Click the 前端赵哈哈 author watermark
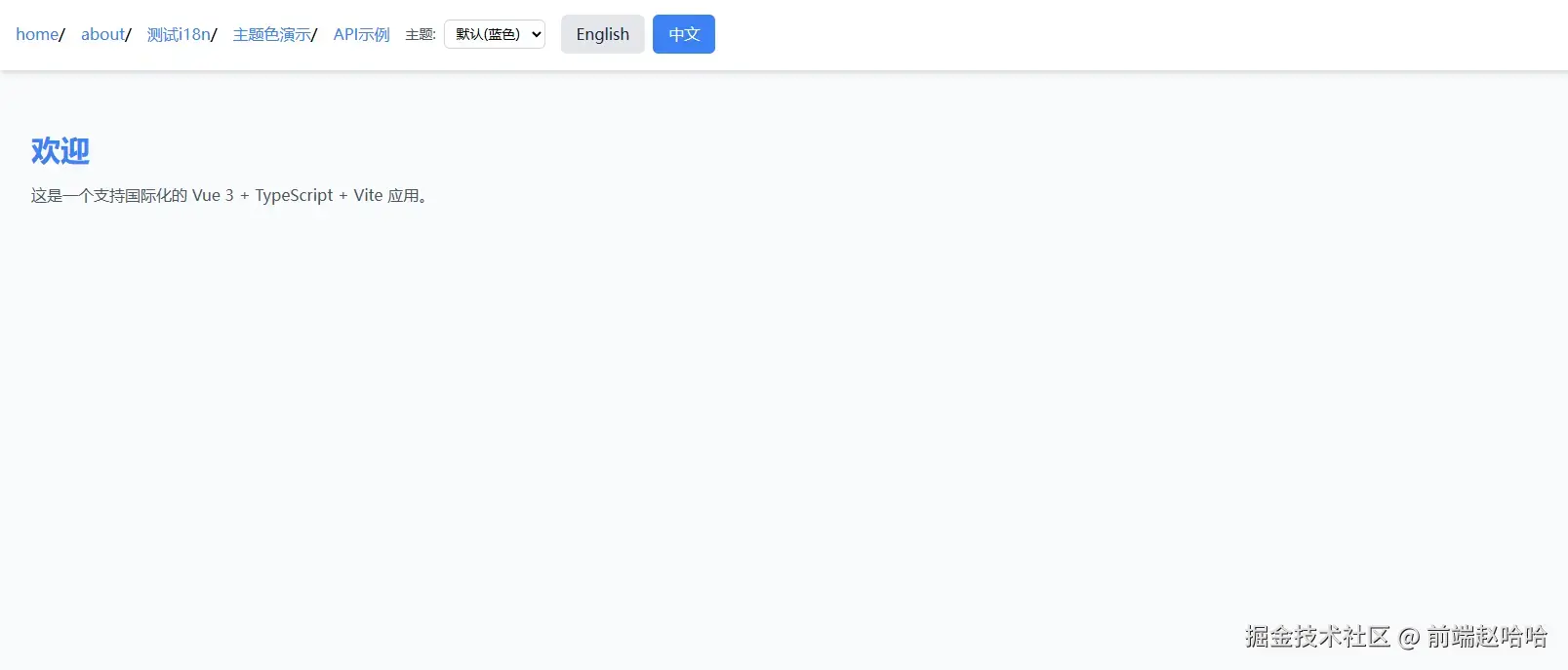 coord(1487,637)
